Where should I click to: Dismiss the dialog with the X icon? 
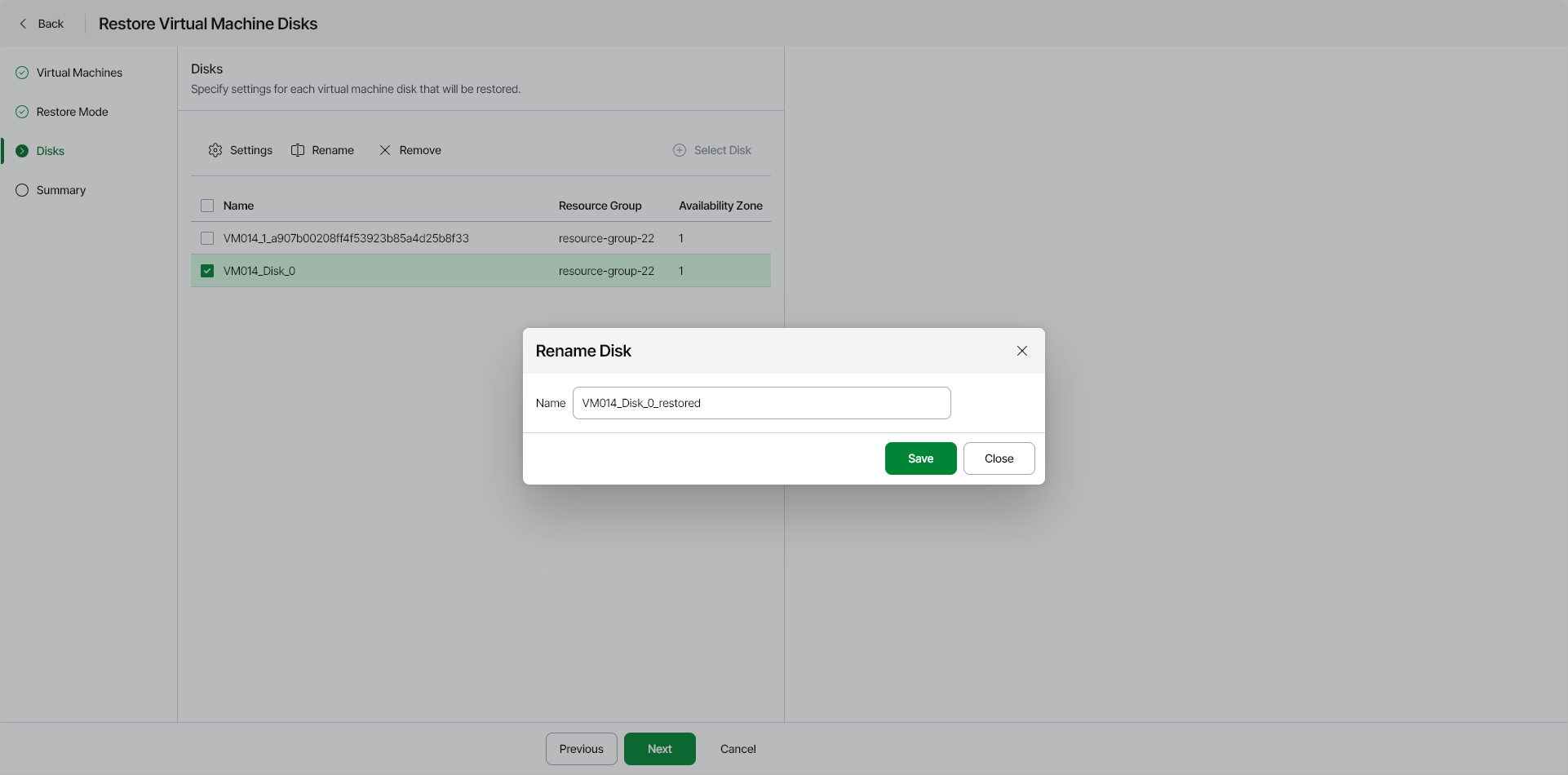point(1021,351)
